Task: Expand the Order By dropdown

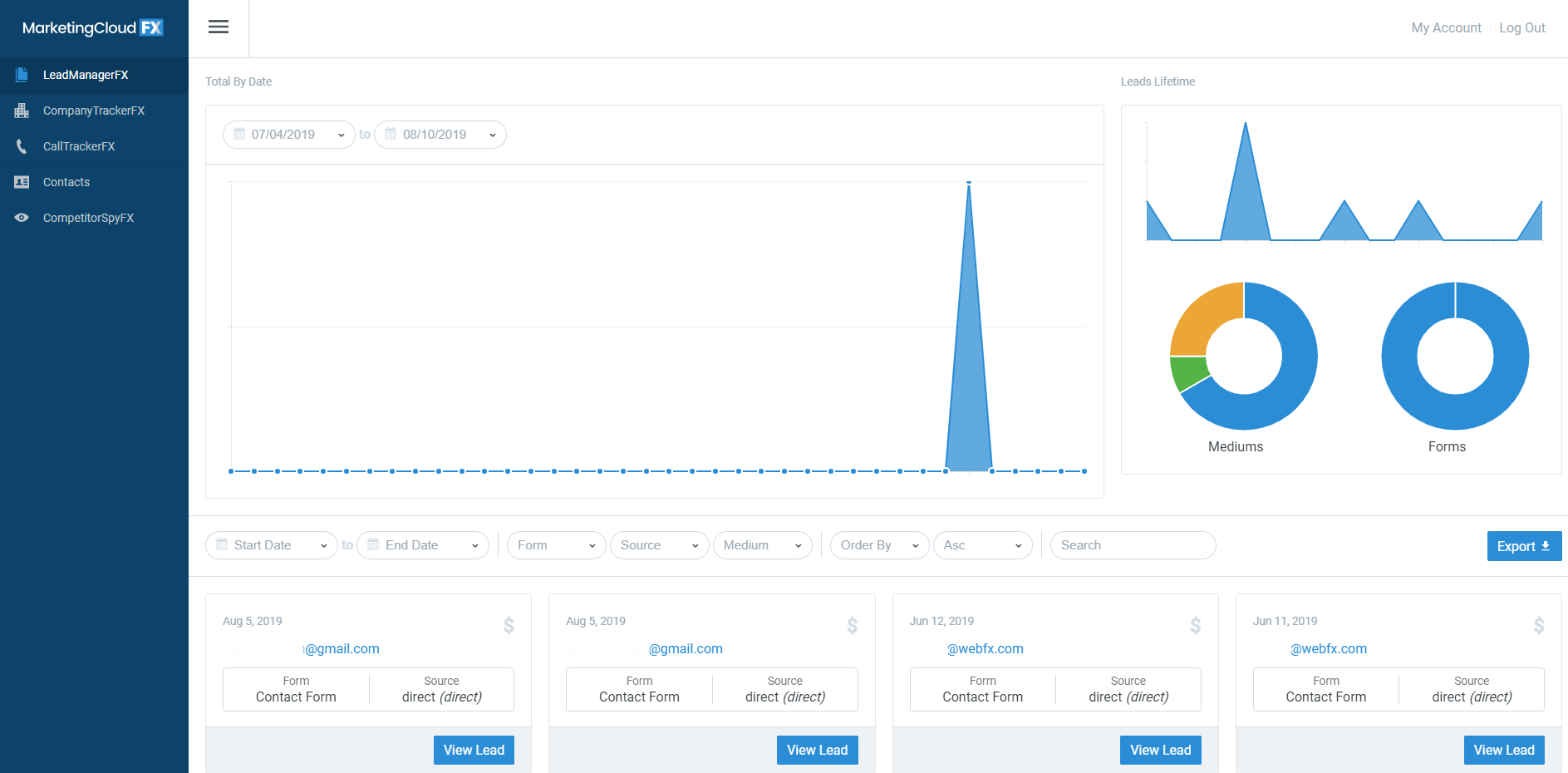Action: (880, 545)
